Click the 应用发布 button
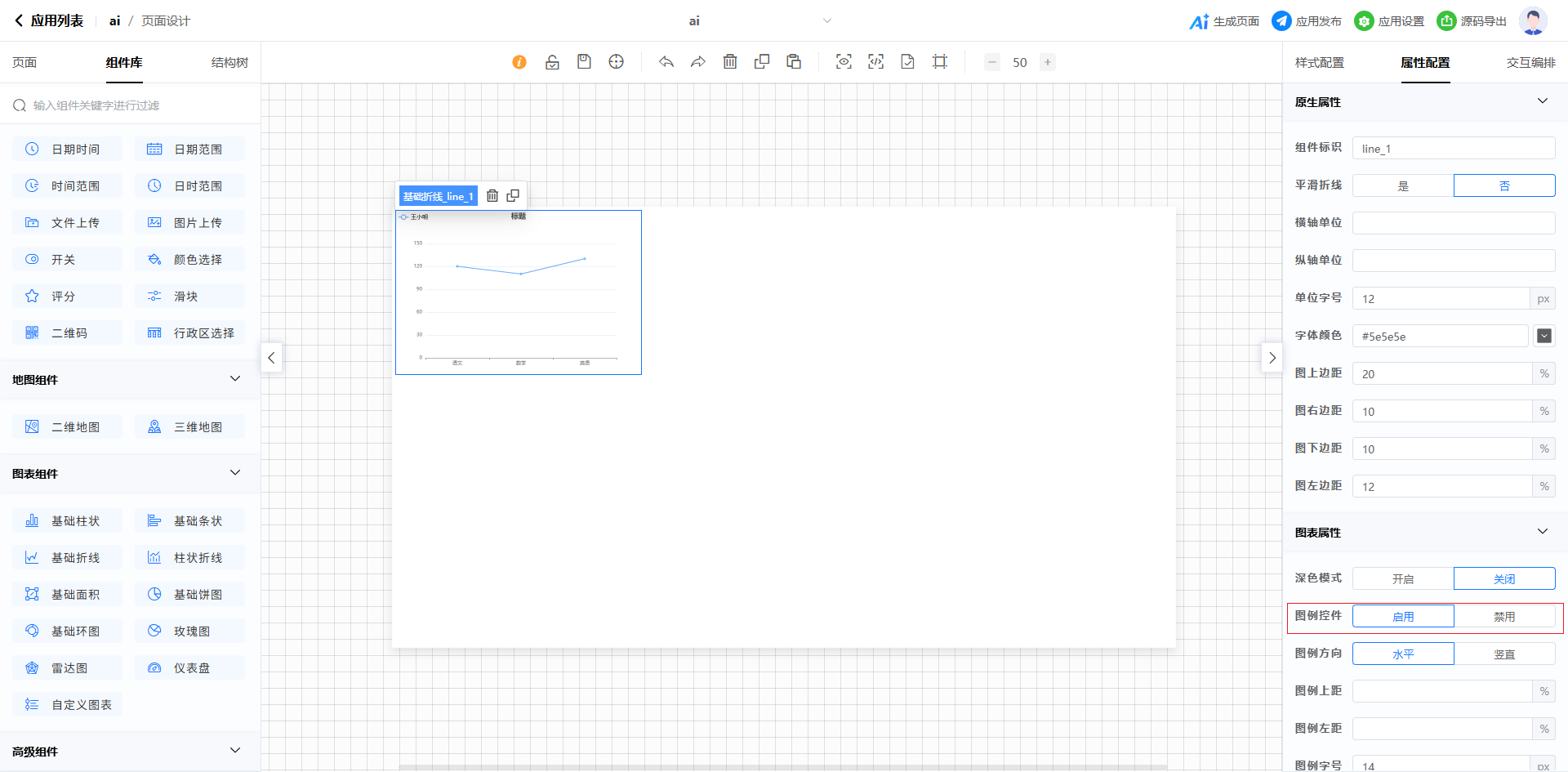1568x772 pixels. (1307, 21)
